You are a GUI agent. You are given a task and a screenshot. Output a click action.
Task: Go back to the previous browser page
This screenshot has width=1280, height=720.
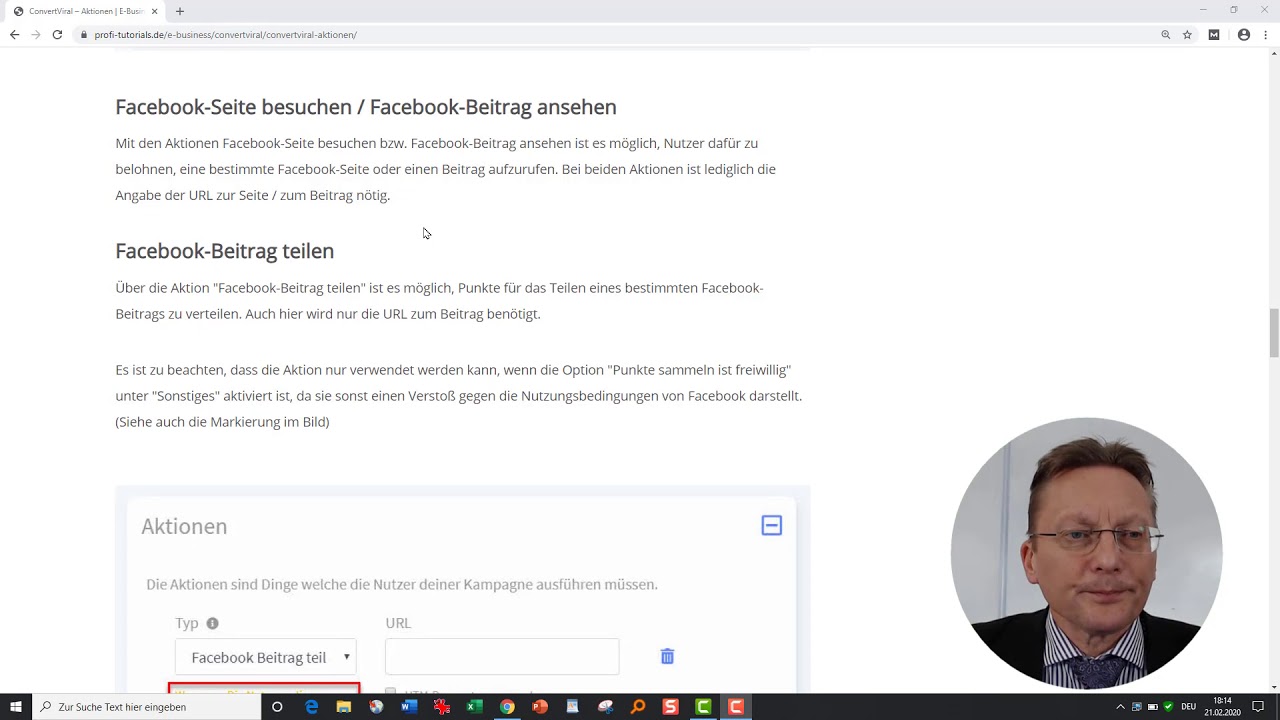pyautogui.click(x=14, y=34)
